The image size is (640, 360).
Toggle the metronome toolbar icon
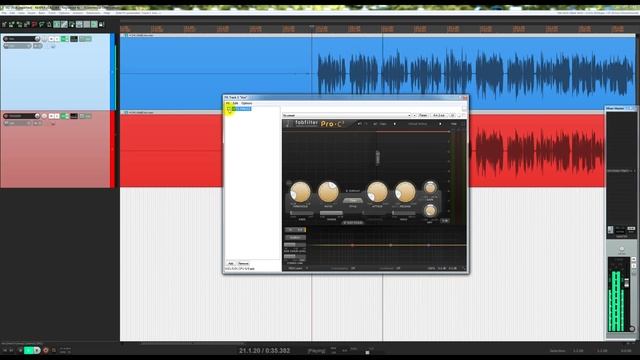49,24
